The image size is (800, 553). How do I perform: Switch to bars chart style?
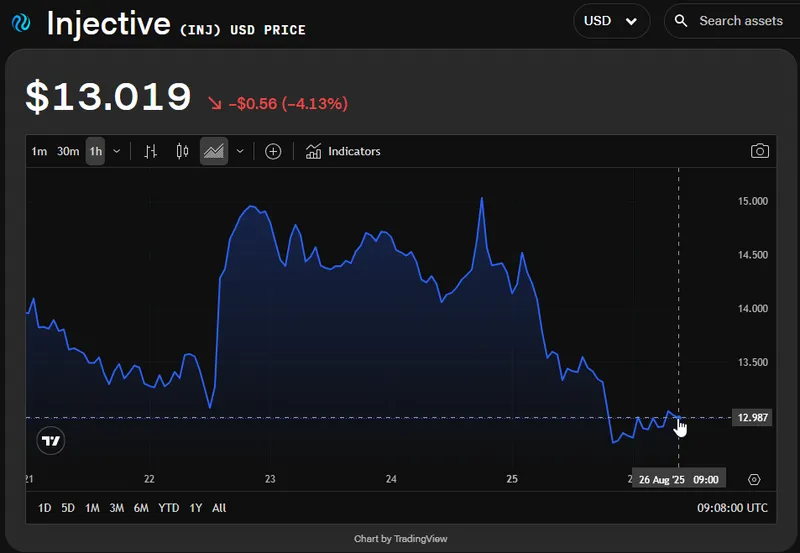click(x=151, y=152)
